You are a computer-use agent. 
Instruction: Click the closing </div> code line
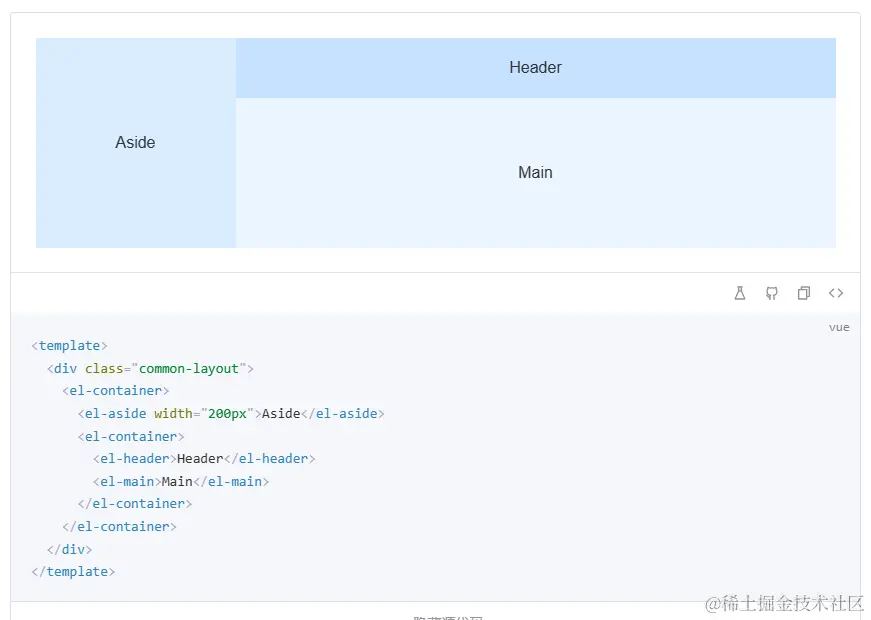coord(69,549)
